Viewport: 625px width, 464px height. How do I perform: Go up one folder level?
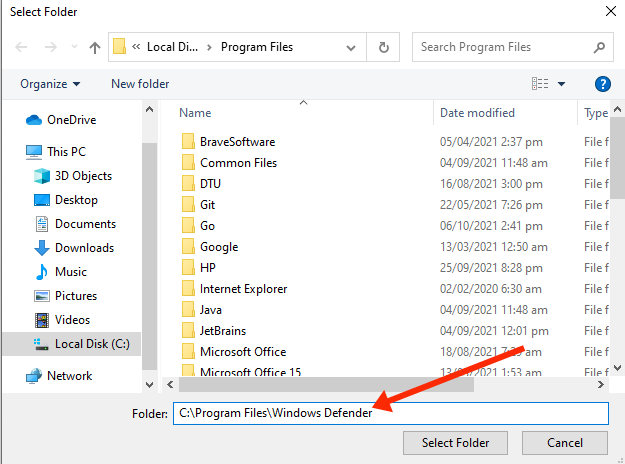click(x=95, y=47)
